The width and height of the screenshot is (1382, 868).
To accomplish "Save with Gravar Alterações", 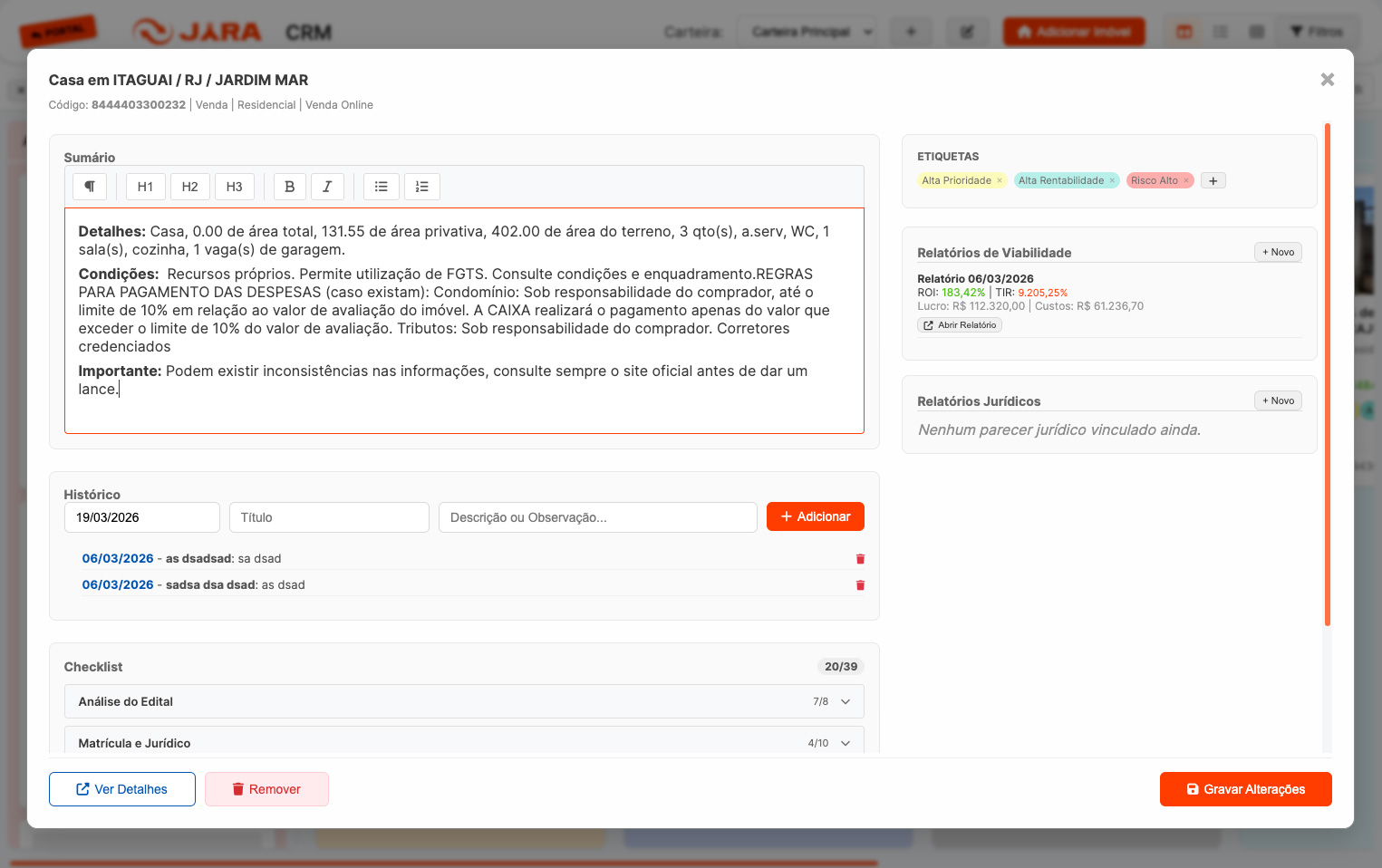I will pos(1245,789).
